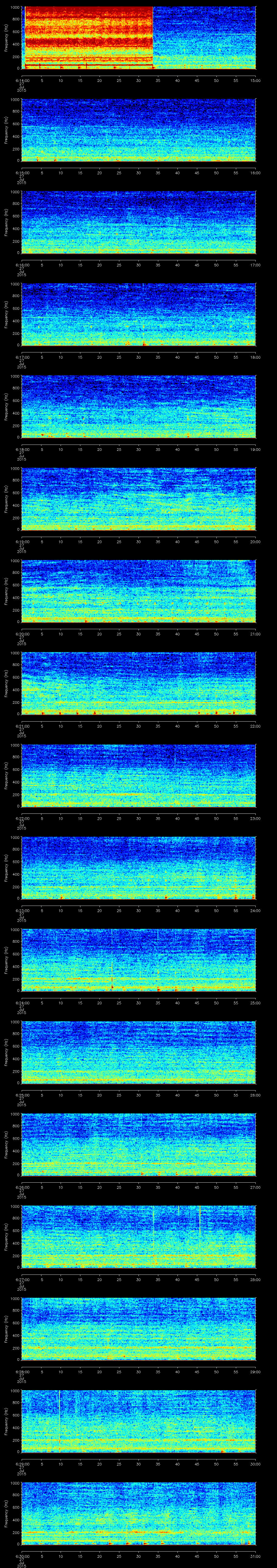
Task: Click inside the 6:25 spectrogram plot
Action: click(x=138, y=1052)
